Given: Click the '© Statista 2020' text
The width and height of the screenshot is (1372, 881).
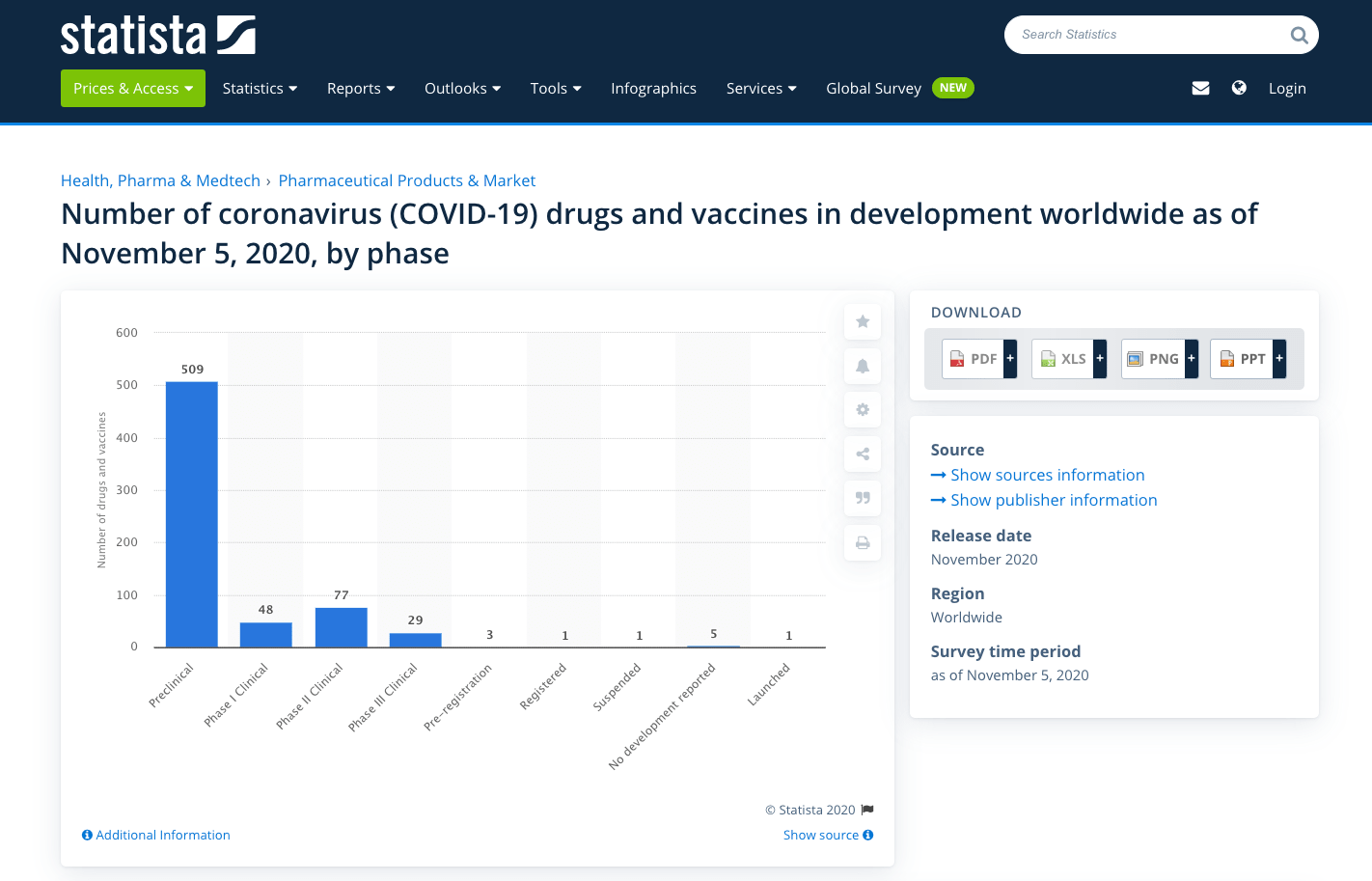Looking at the screenshot, I should (x=810, y=810).
